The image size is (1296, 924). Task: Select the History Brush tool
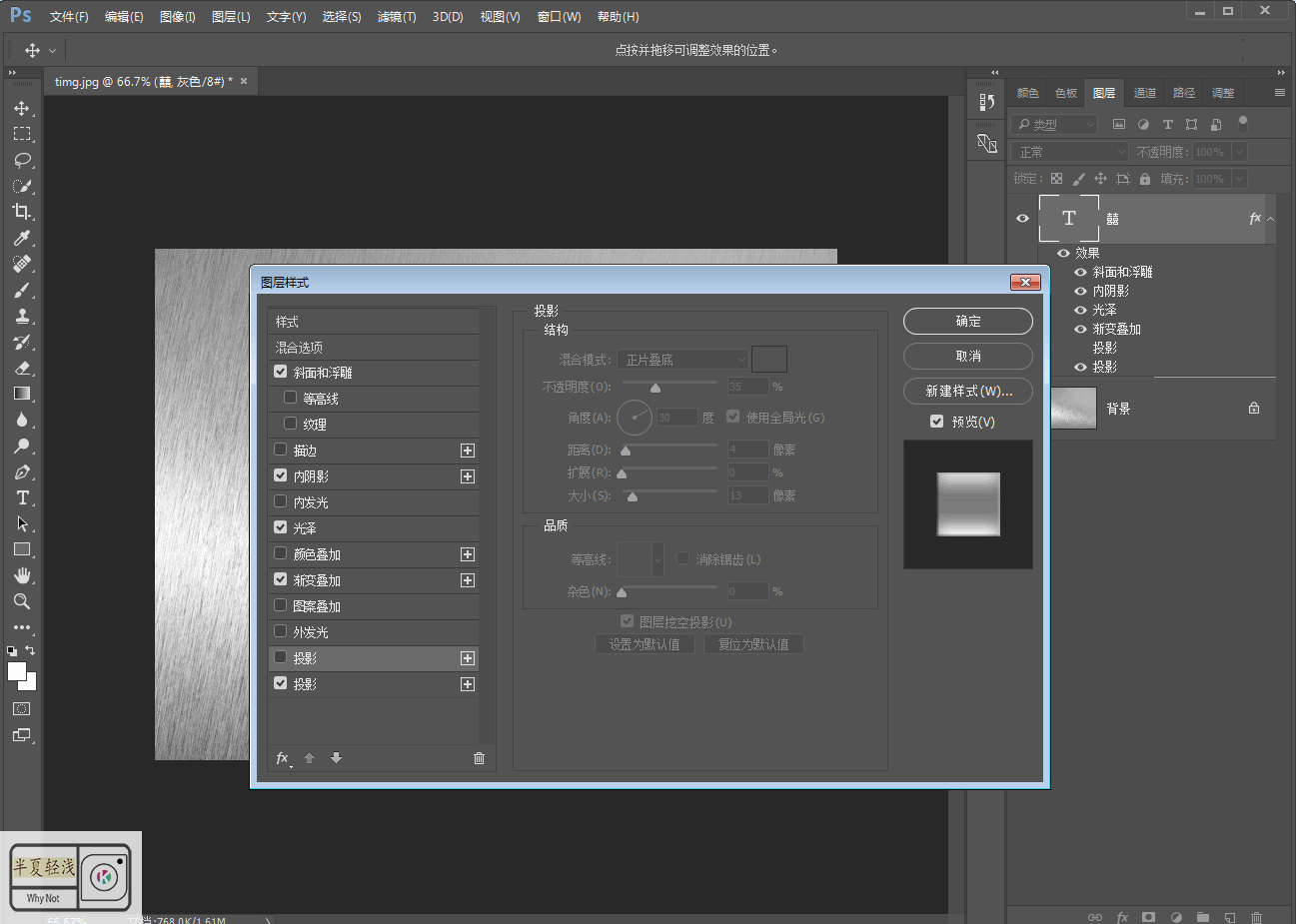tap(22, 342)
